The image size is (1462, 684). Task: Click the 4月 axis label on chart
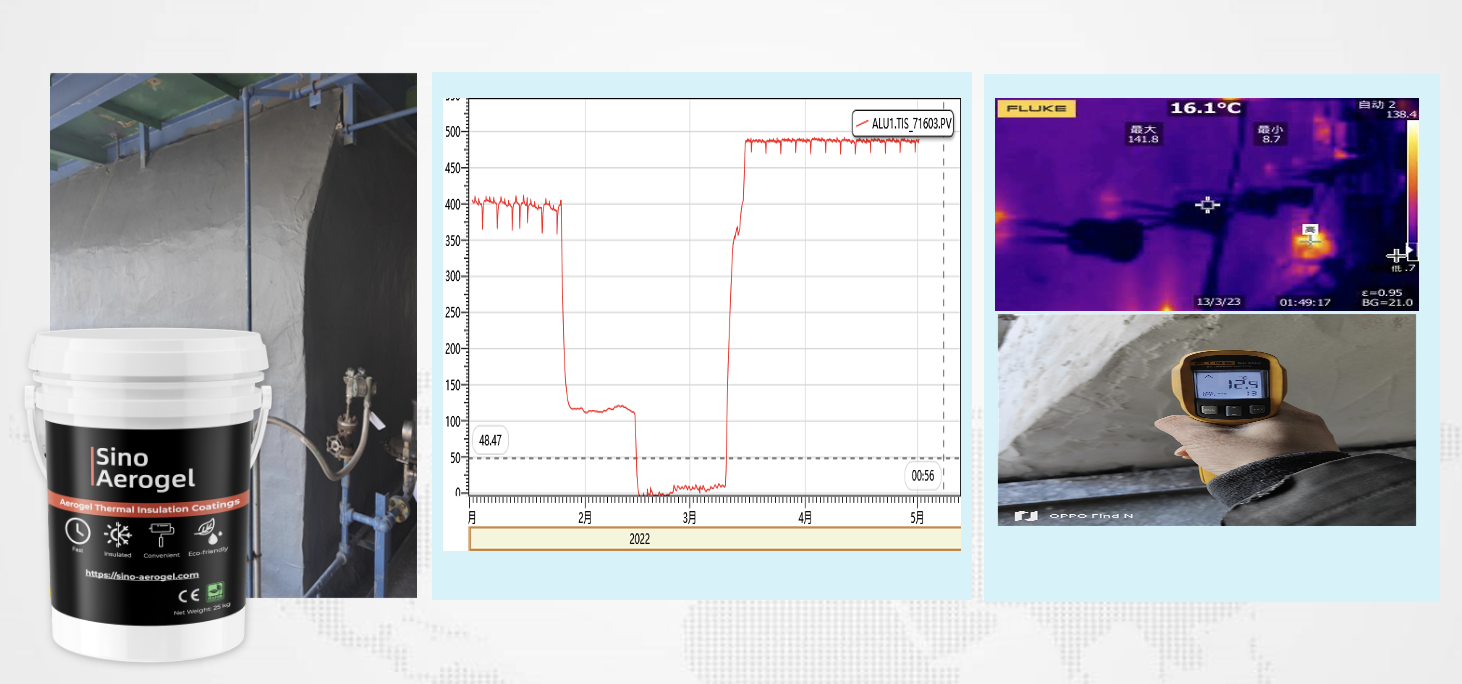(806, 518)
